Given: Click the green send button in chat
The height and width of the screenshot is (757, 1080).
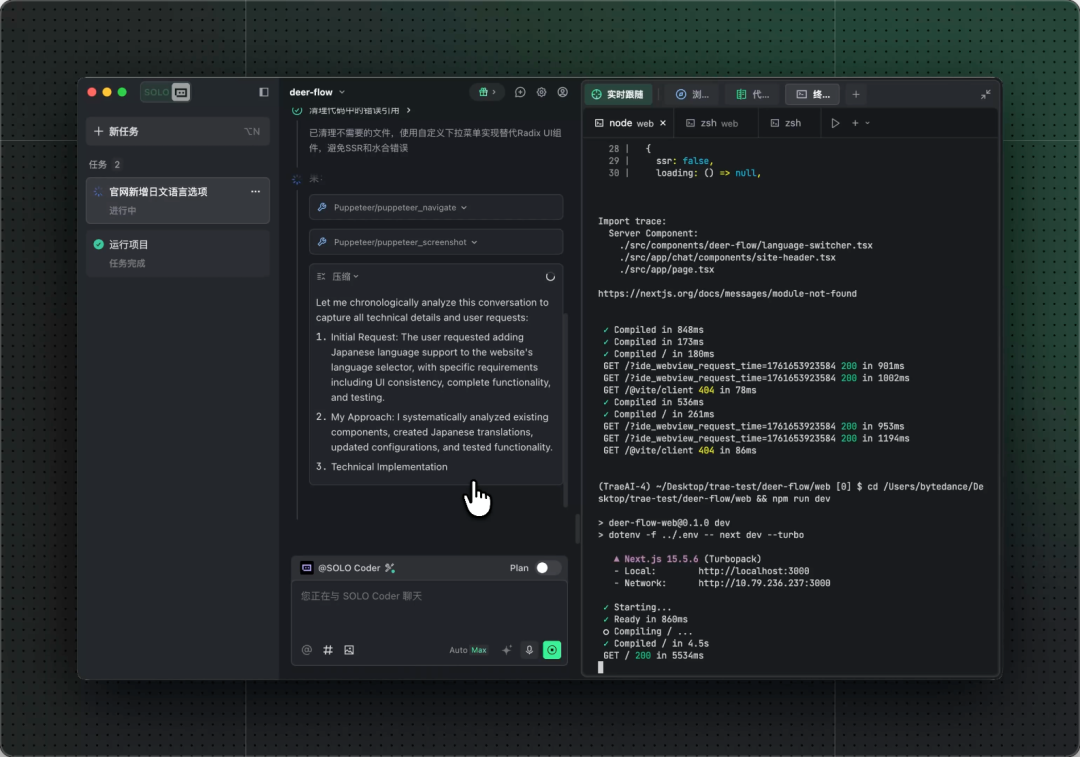Looking at the screenshot, I should (552, 650).
